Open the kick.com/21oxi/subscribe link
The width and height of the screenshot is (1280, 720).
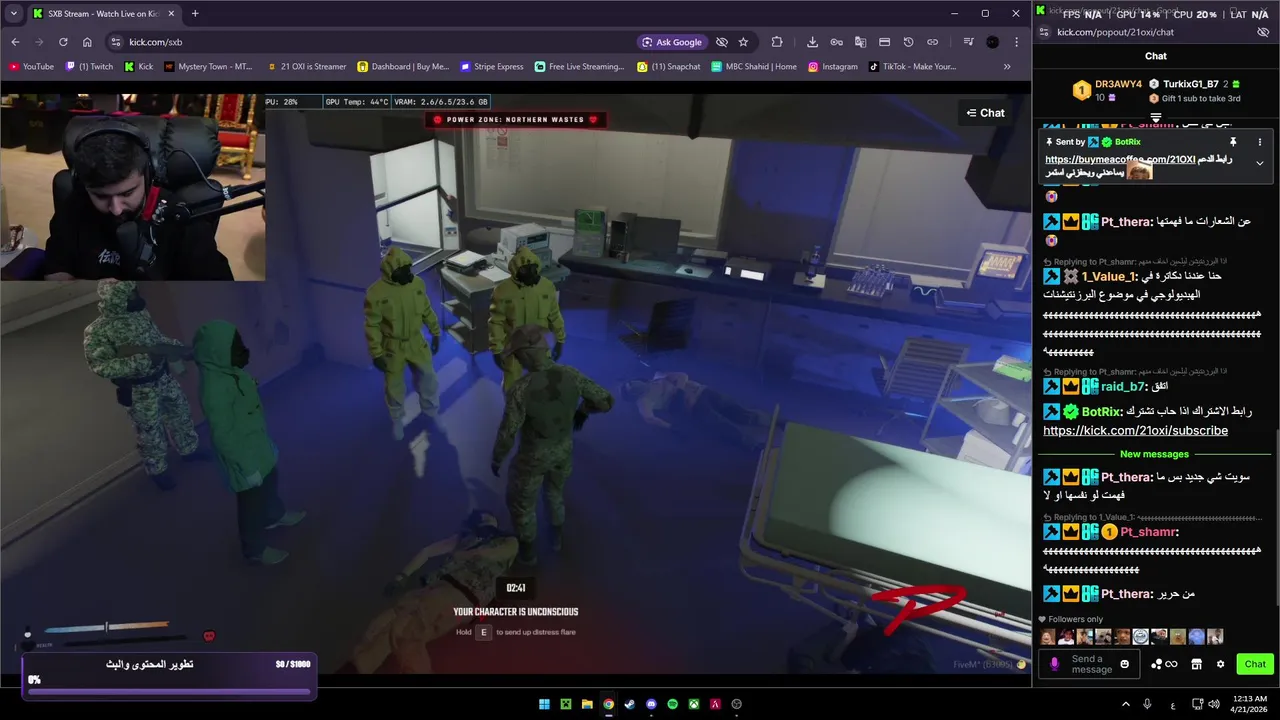click(1135, 431)
